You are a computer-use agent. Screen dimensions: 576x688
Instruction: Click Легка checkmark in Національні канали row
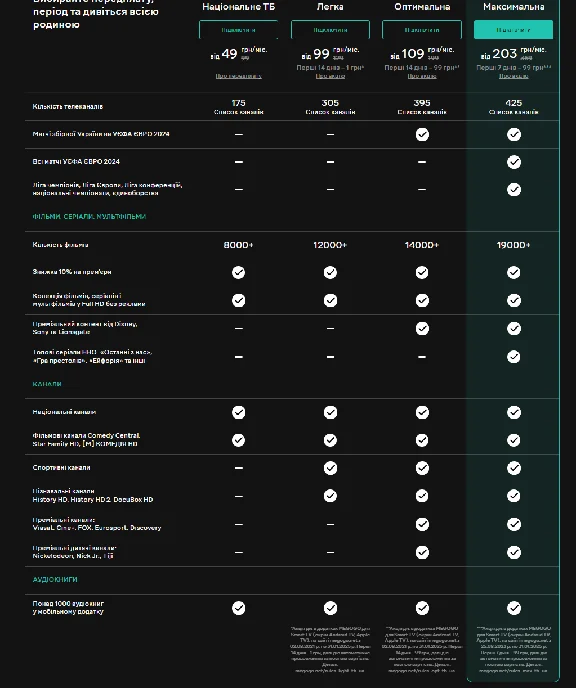coord(330,412)
